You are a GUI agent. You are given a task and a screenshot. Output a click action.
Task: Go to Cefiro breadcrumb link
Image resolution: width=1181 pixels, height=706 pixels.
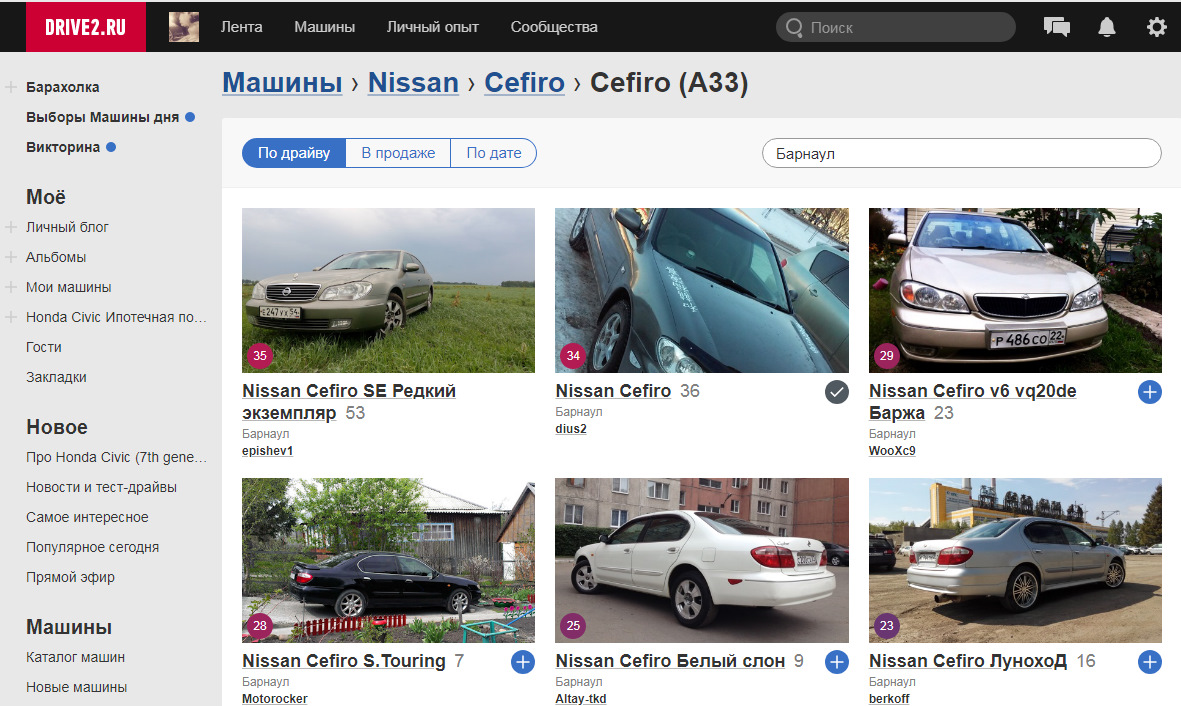click(524, 82)
